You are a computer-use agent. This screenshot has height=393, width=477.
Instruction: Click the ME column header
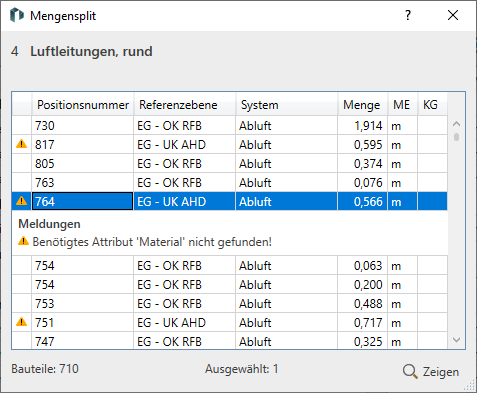(403, 105)
